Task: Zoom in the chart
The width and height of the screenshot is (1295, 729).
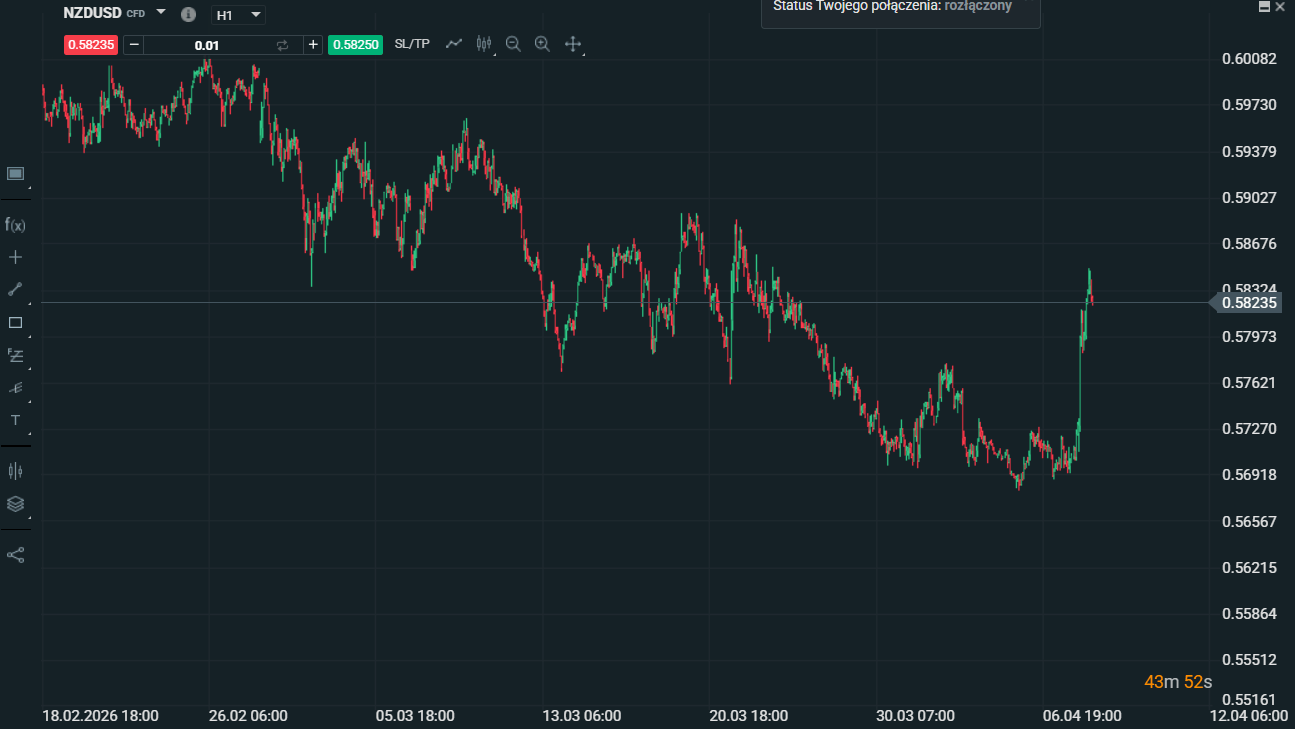Action: click(542, 44)
